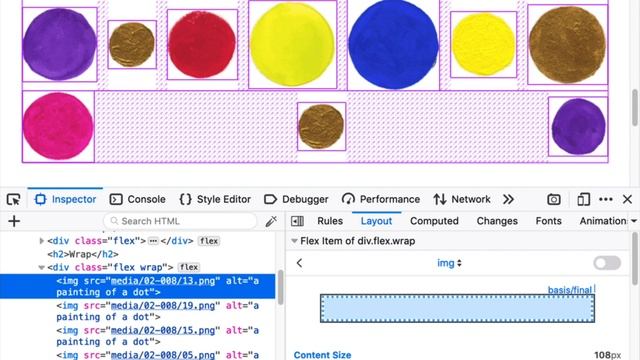
Task: Go back to the flex container view
Action: click(299, 263)
